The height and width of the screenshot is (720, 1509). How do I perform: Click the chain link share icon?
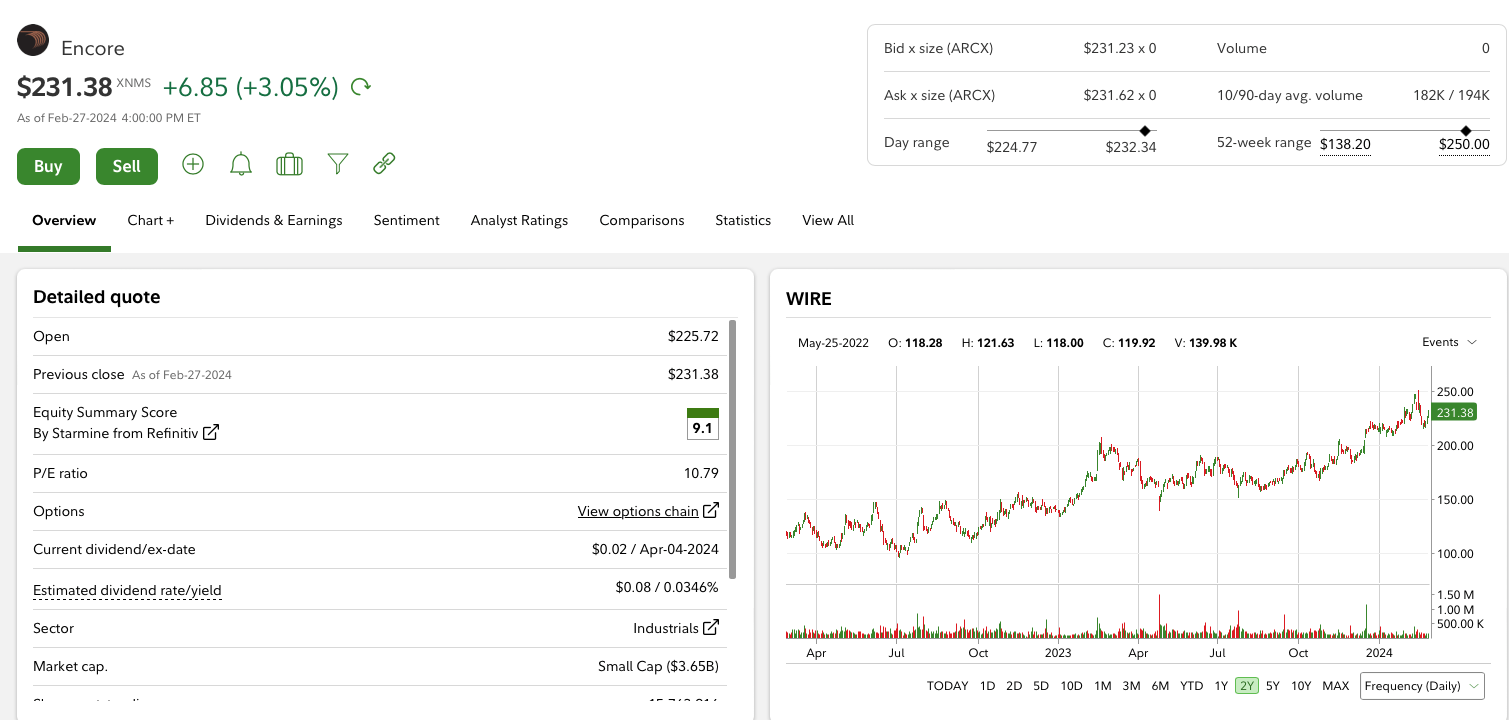pyautogui.click(x=384, y=164)
